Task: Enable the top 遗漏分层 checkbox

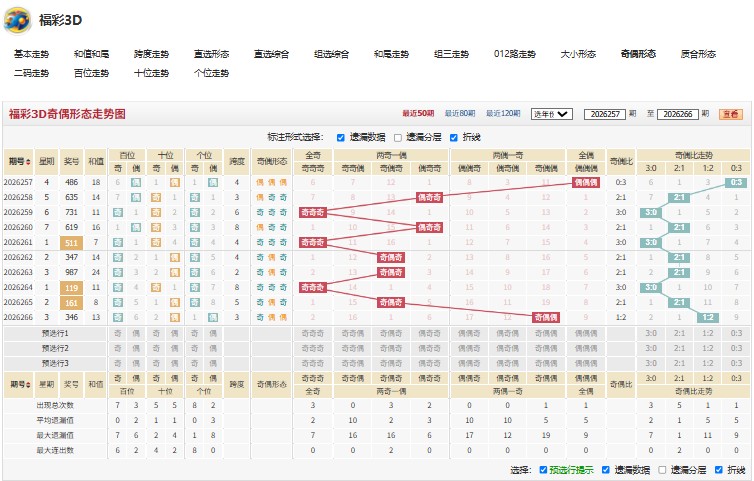Action: point(398,138)
